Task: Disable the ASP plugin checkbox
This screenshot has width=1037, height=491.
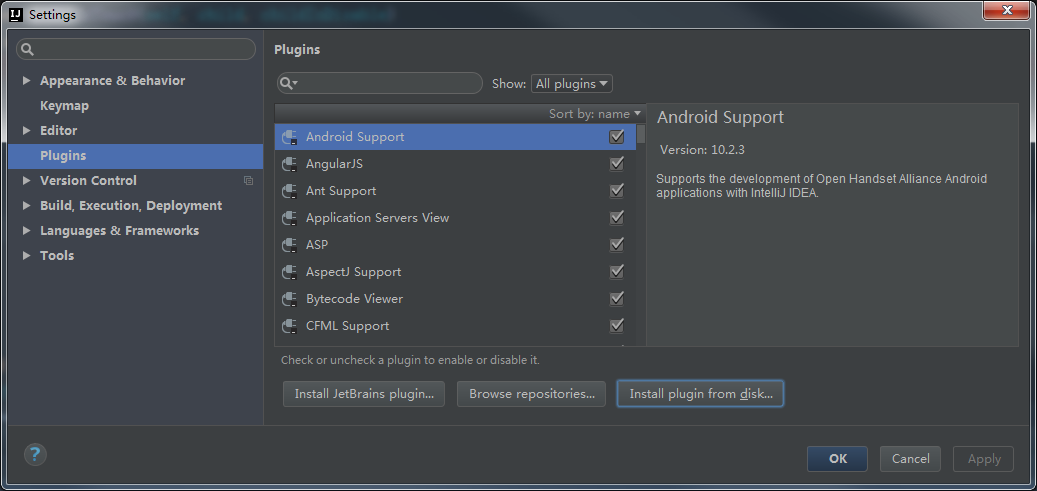Action: (x=616, y=245)
